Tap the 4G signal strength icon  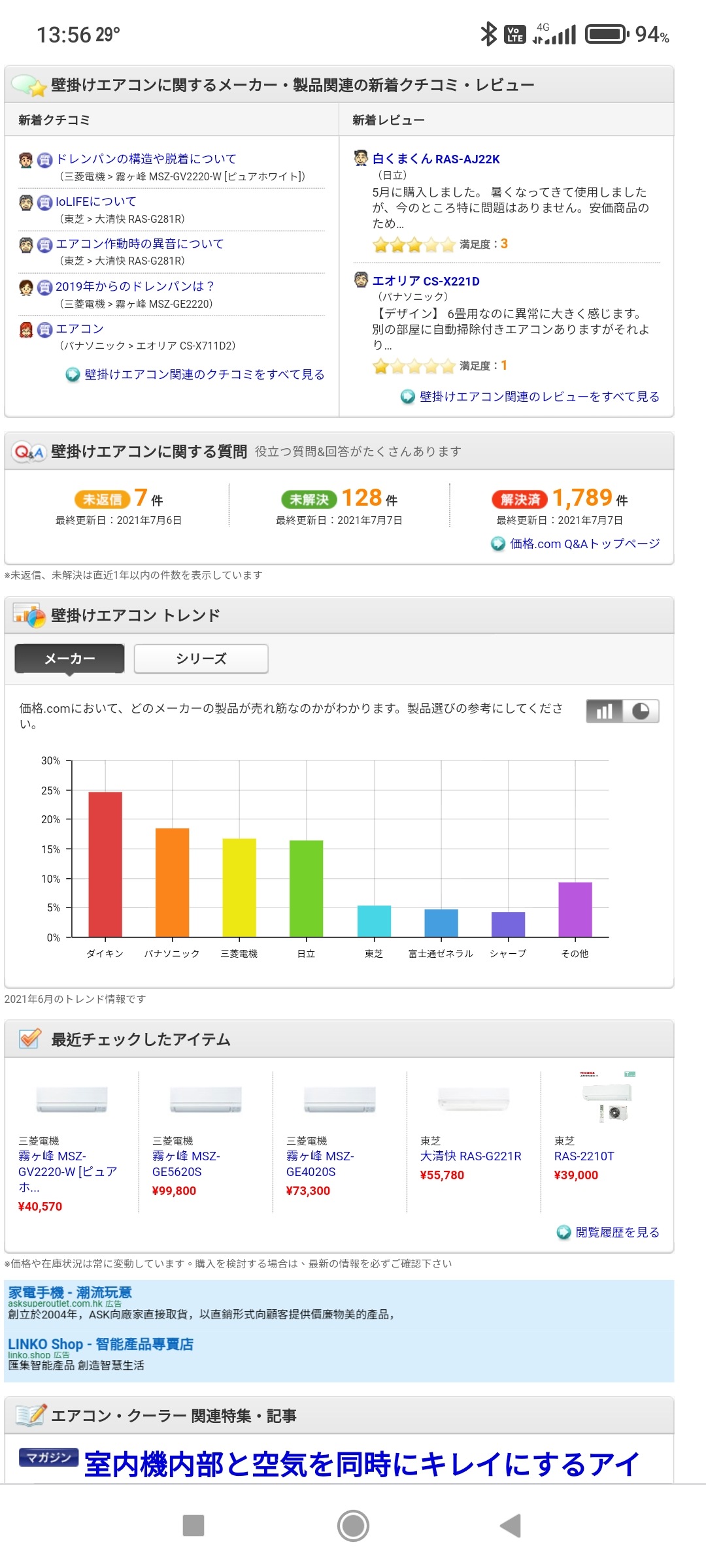point(554,33)
